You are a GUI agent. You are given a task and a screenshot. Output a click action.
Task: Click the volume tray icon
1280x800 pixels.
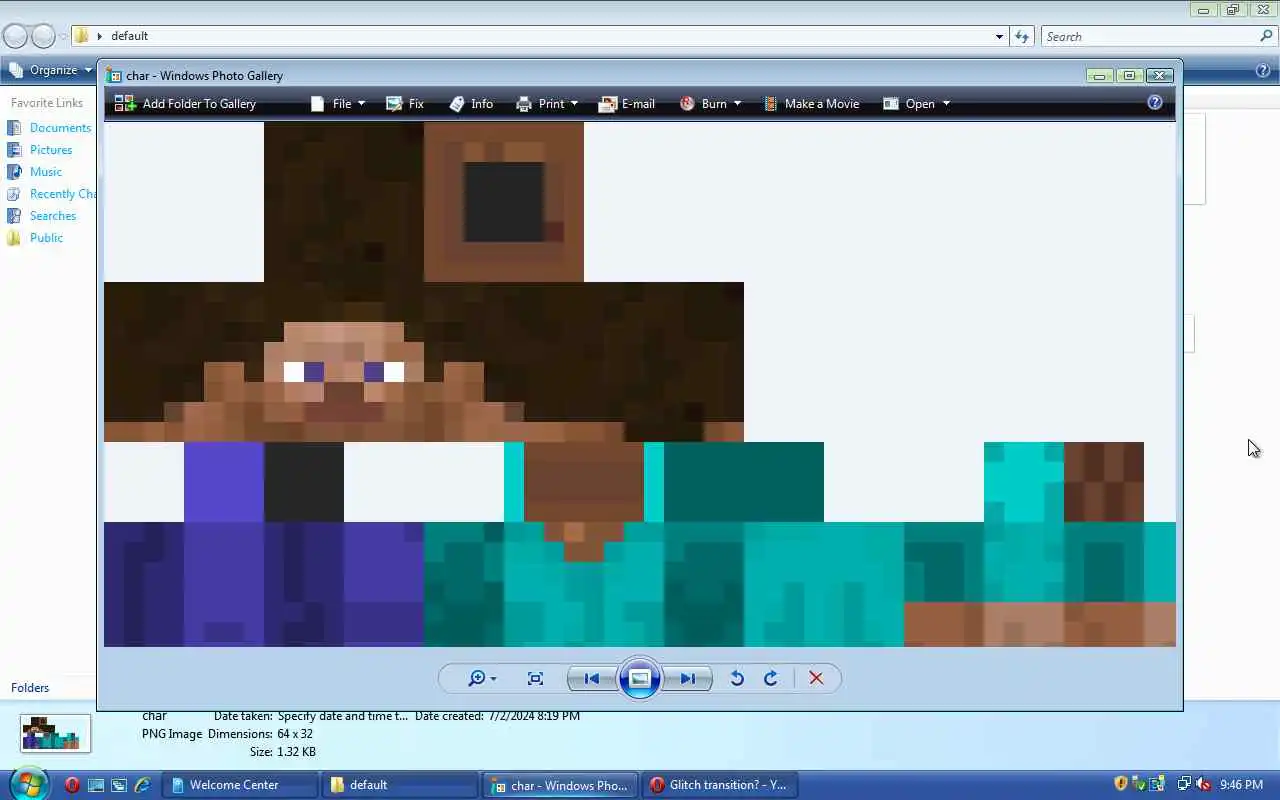(x=1203, y=784)
